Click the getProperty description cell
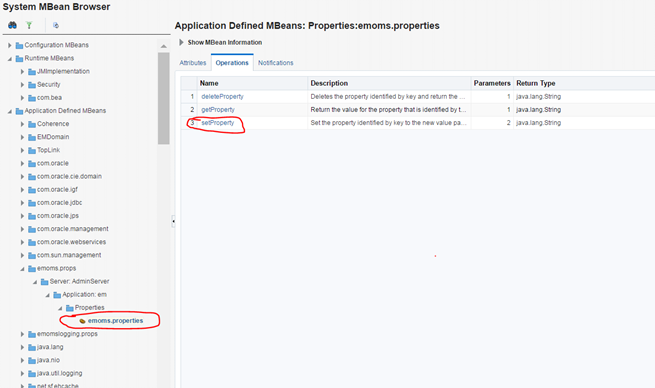 (x=388, y=109)
